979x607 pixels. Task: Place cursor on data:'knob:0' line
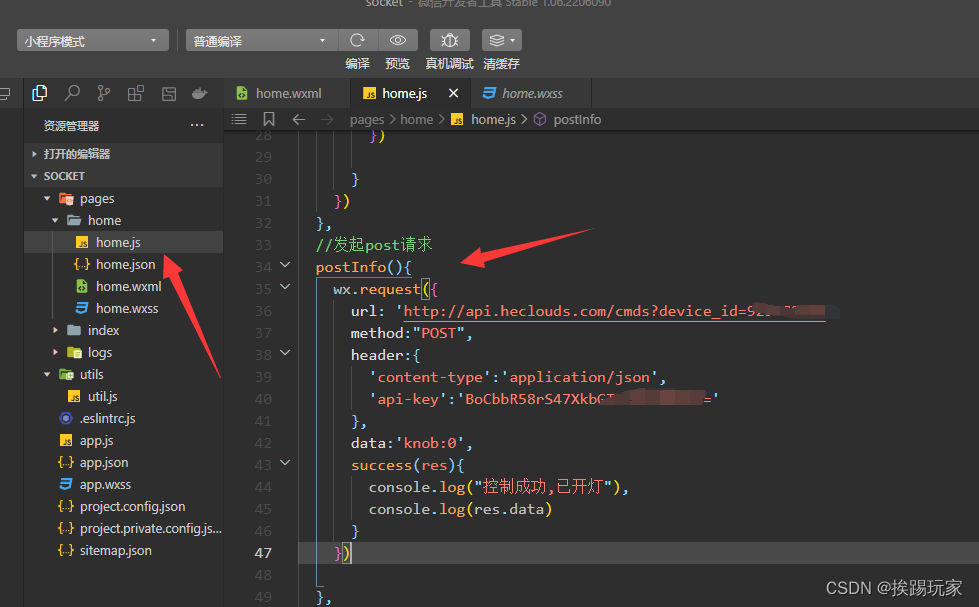(x=411, y=443)
